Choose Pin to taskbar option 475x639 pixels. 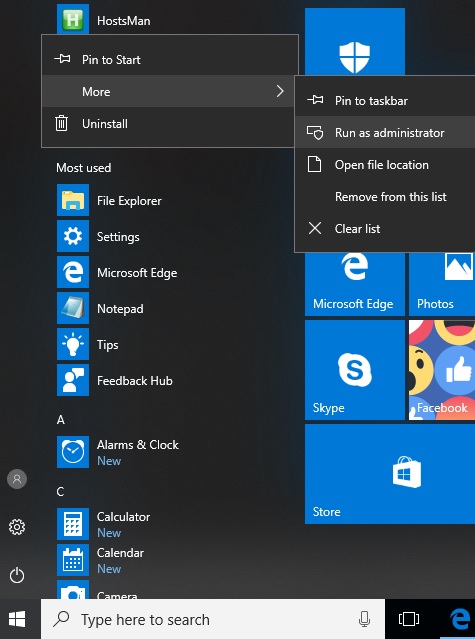pyautogui.click(x=385, y=100)
